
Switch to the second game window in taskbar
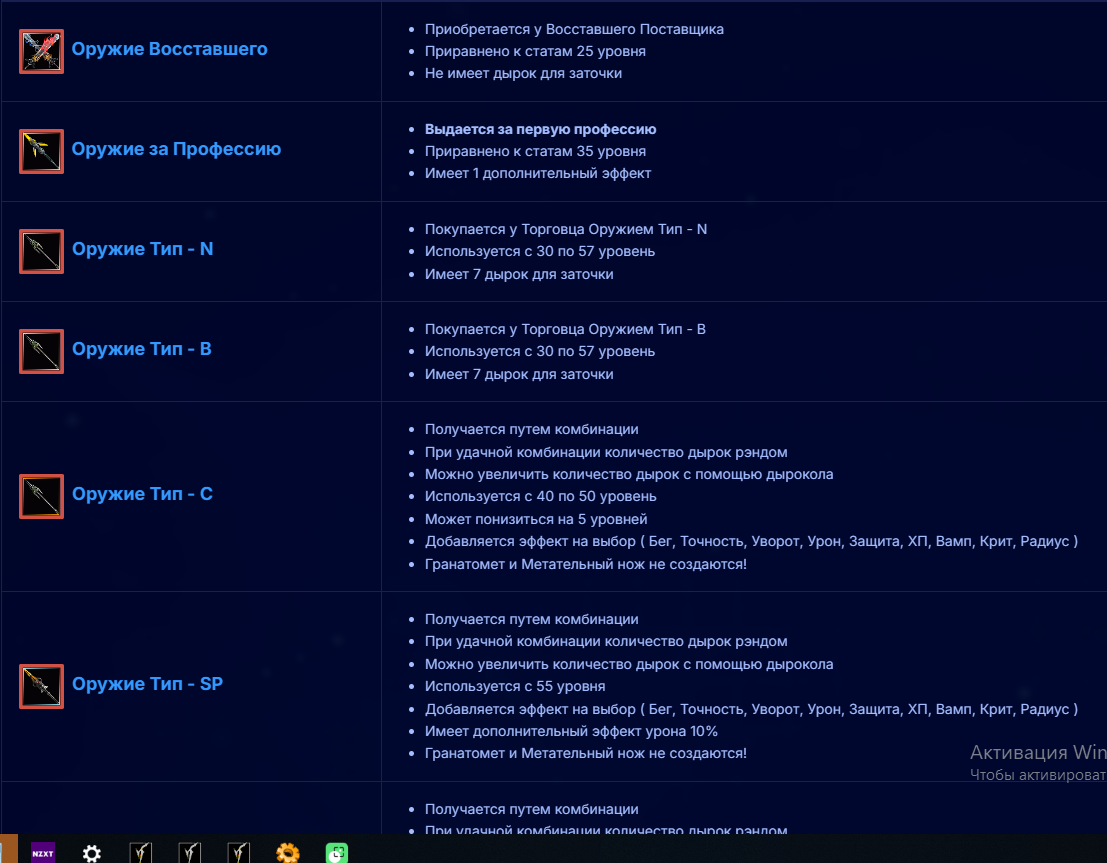[189, 853]
